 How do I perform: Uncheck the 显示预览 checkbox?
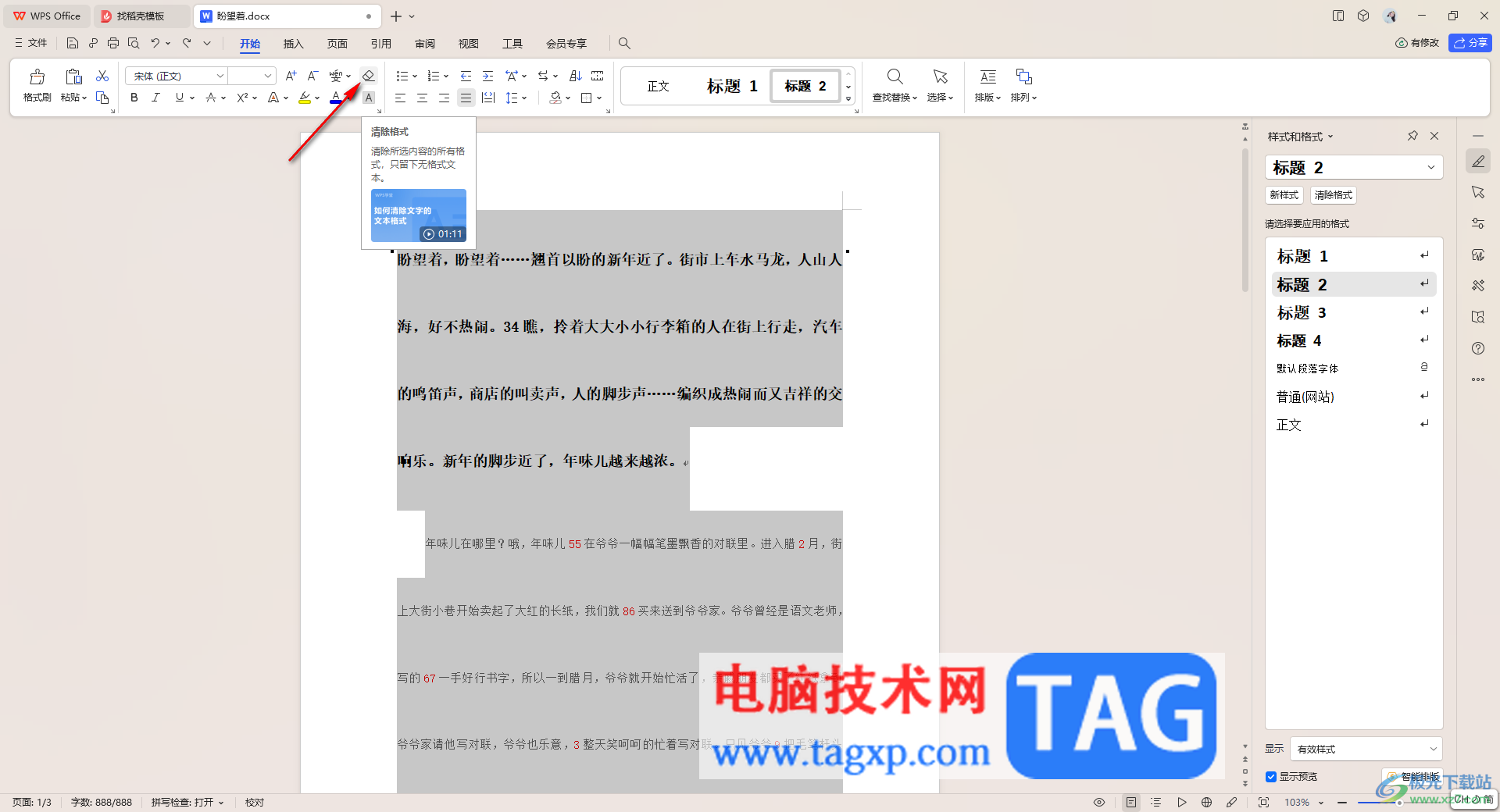pyautogui.click(x=1271, y=777)
